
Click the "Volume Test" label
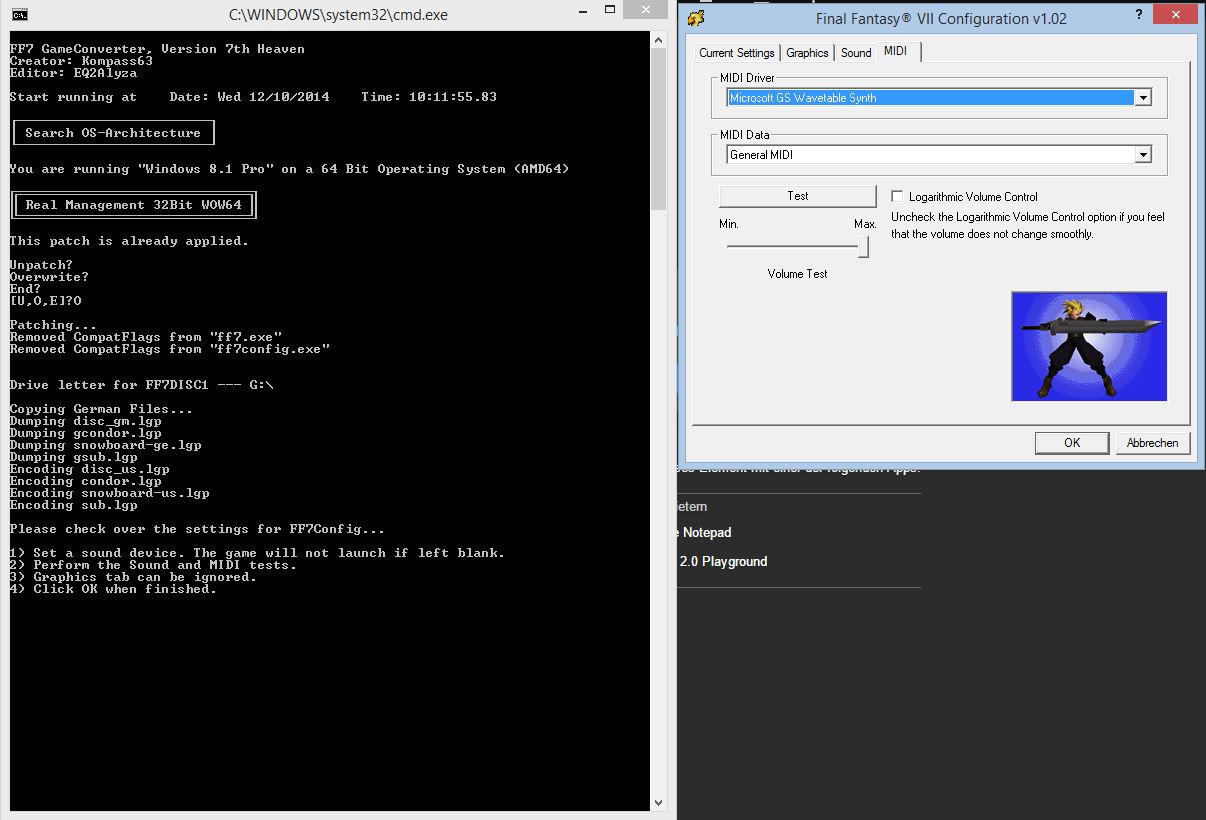(x=798, y=274)
